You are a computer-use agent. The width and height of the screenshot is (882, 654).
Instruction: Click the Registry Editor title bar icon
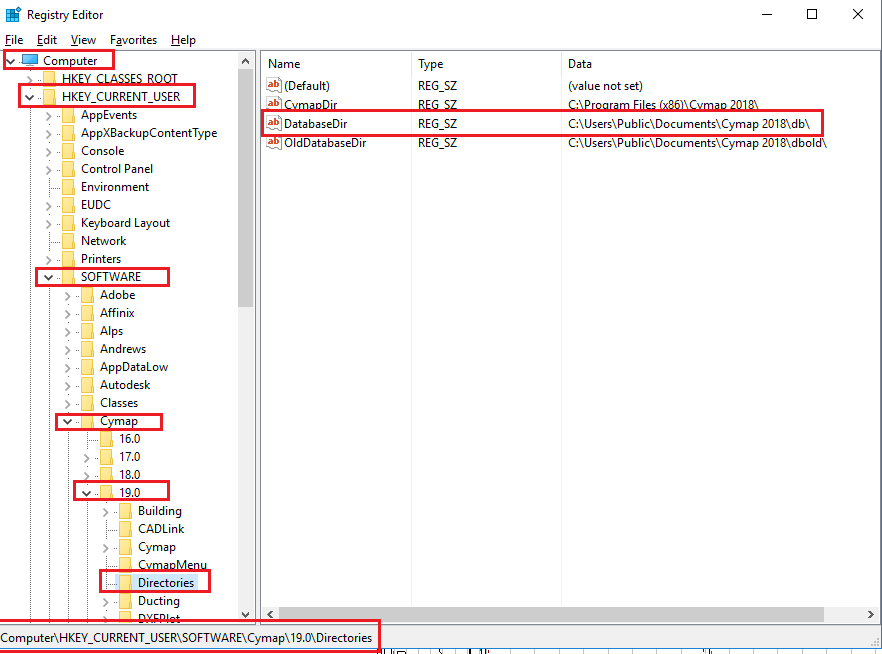(x=13, y=14)
